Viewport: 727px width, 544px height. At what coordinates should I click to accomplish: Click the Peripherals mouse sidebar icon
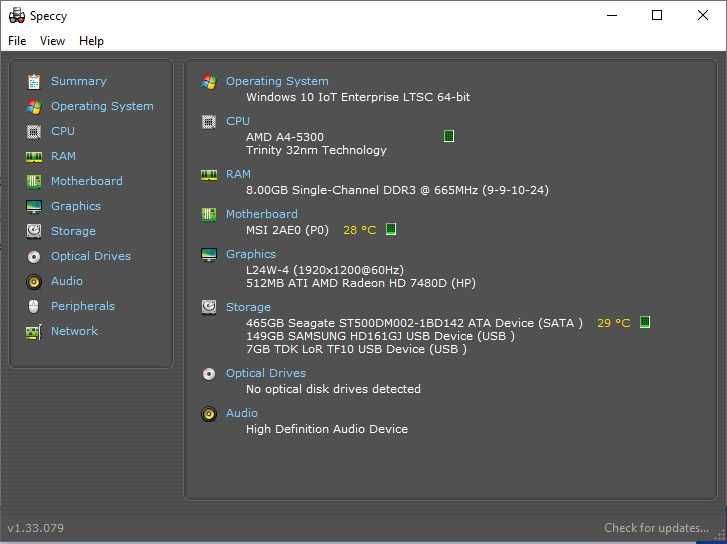coord(34,306)
